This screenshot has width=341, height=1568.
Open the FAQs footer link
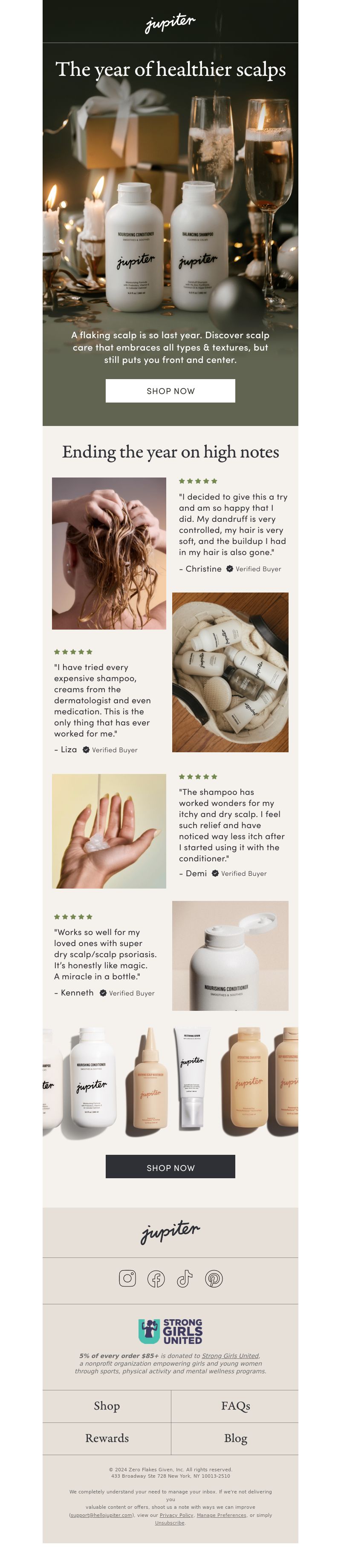[x=235, y=1405]
